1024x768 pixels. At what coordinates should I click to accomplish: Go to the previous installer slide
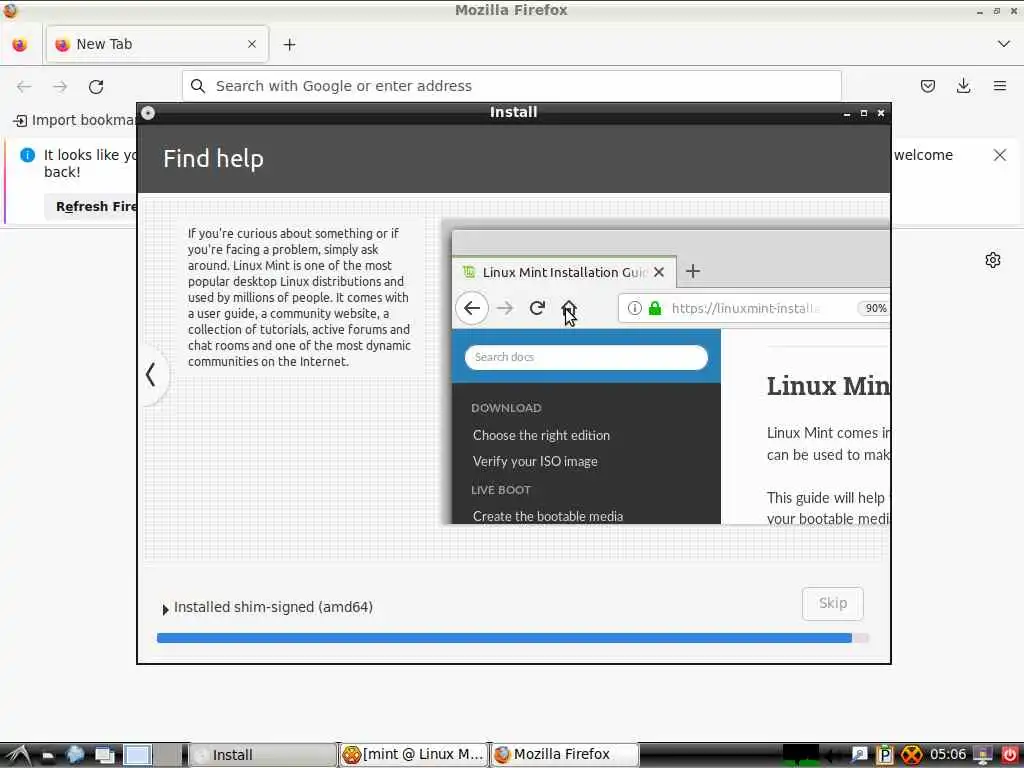pyautogui.click(x=152, y=375)
